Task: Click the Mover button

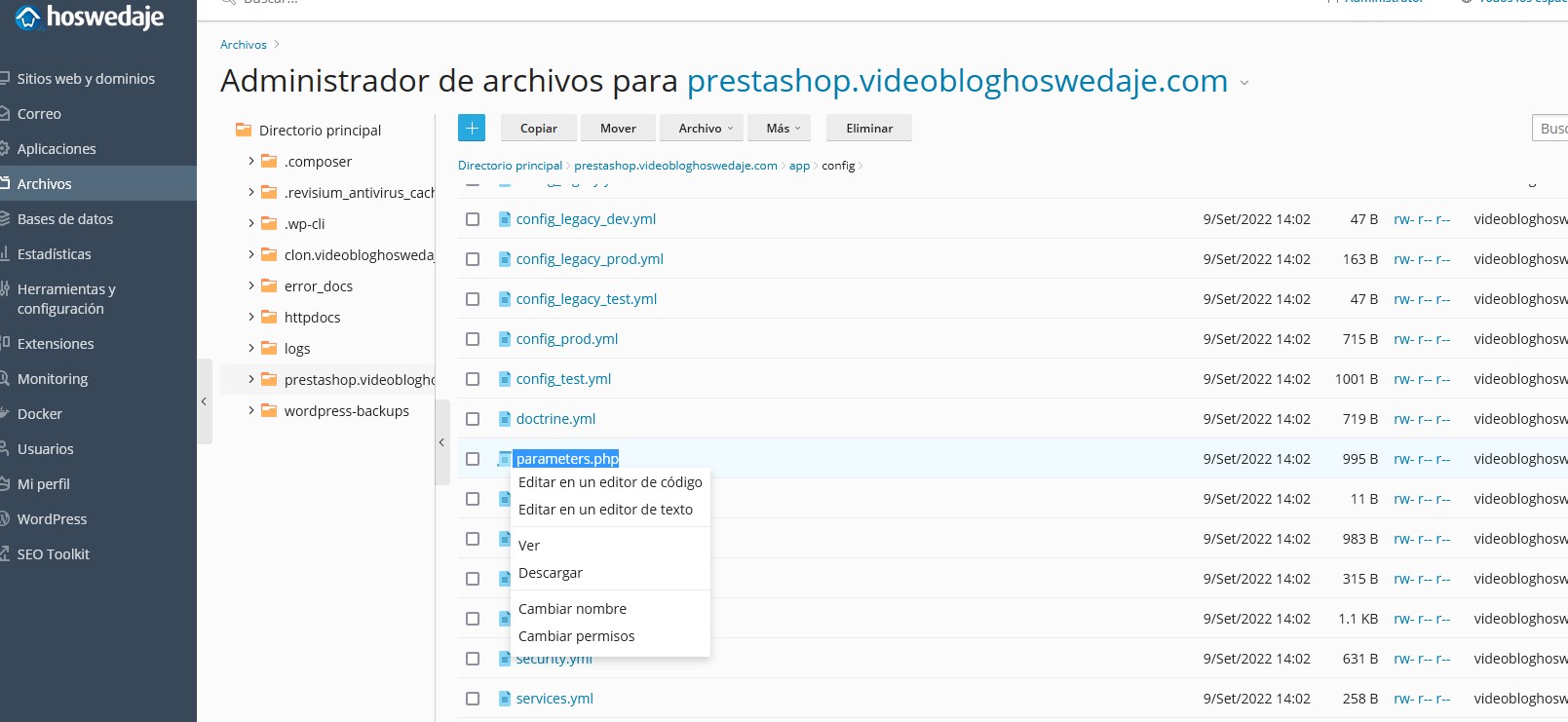Action: 618,128
